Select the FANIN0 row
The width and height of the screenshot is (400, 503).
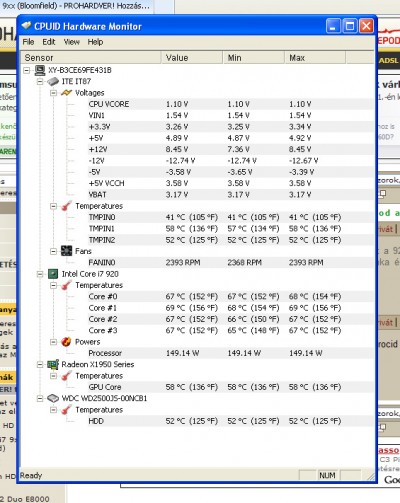coord(230,263)
